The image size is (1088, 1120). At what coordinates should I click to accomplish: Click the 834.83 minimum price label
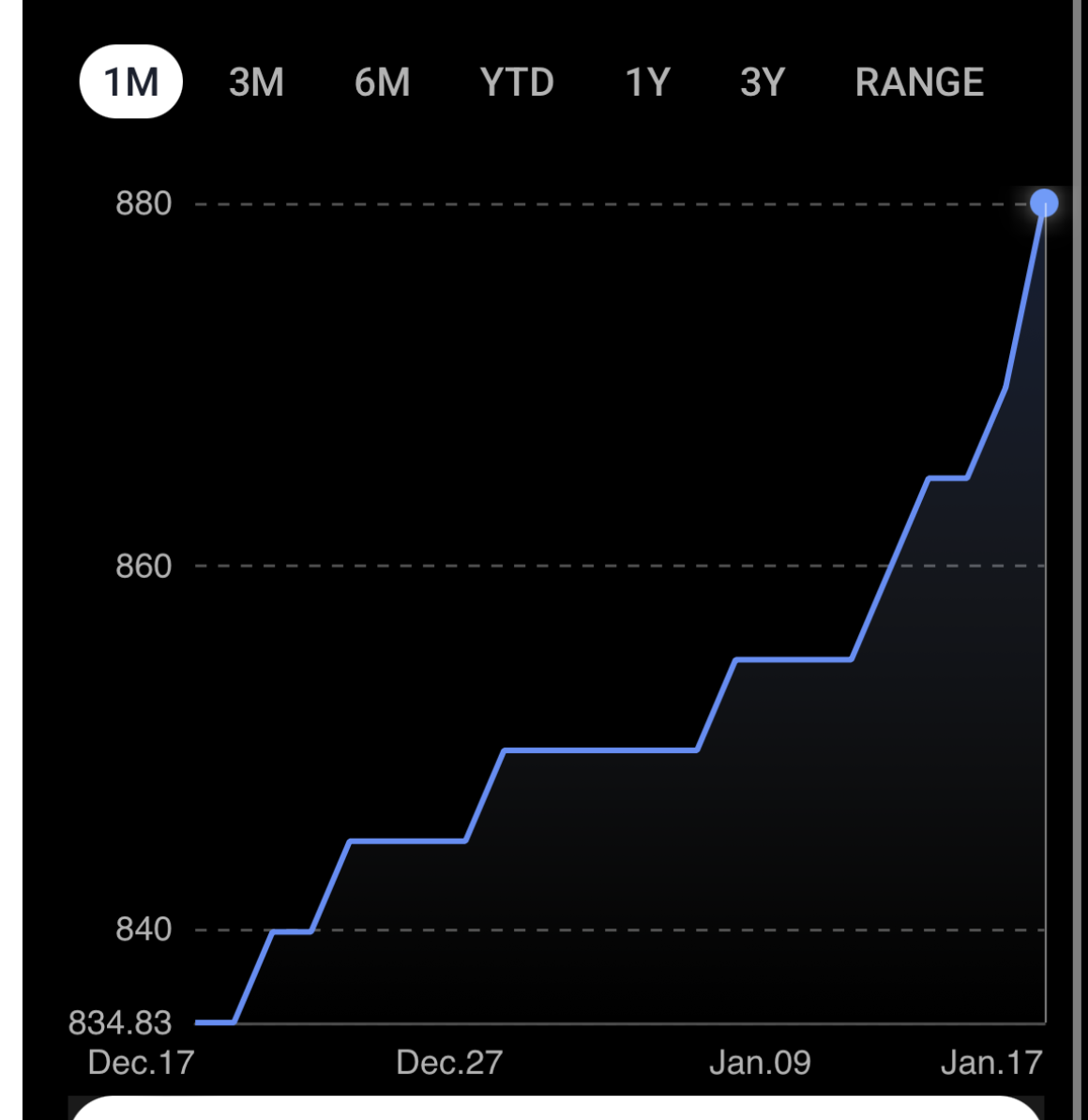pos(120,1022)
